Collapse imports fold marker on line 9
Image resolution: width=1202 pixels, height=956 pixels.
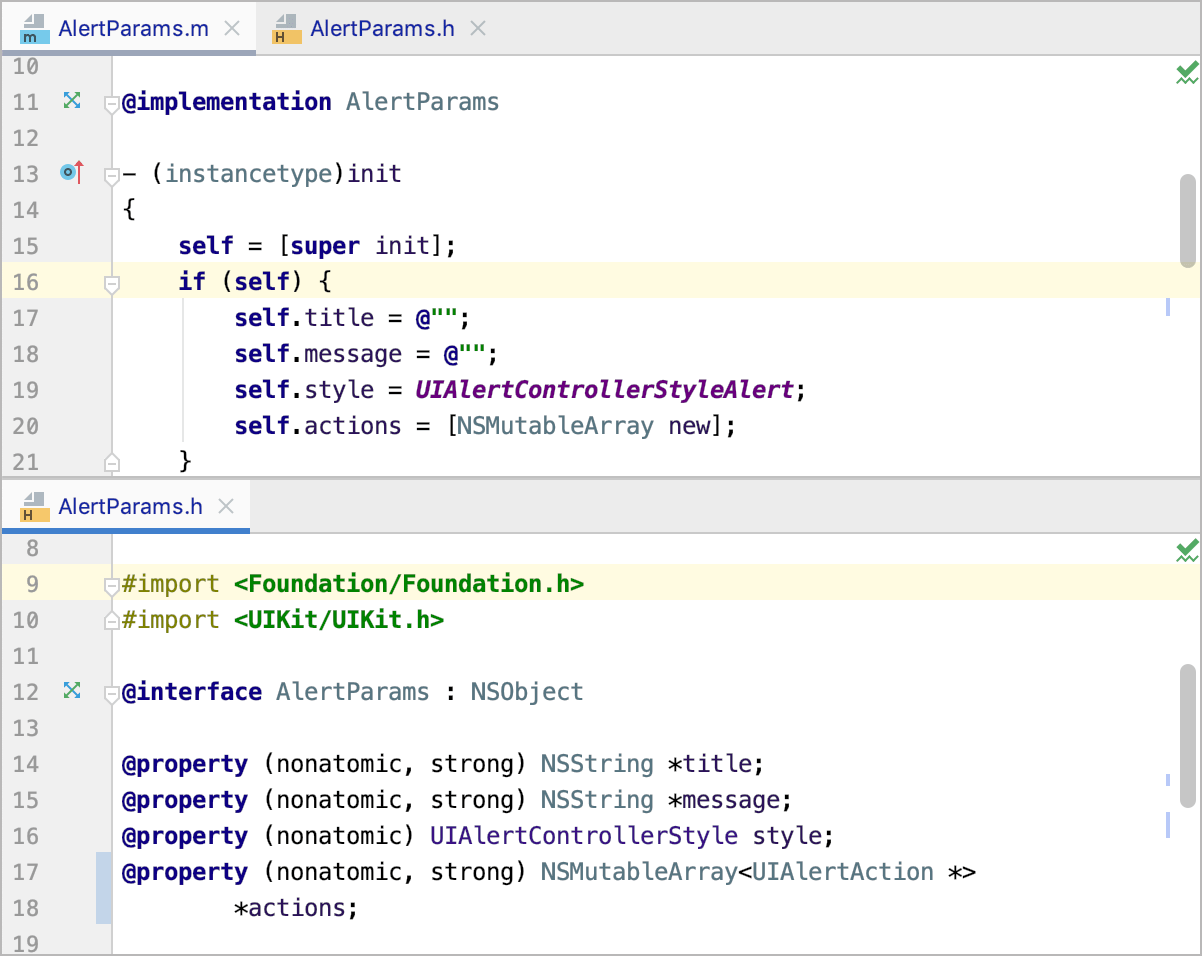point(112,585)
